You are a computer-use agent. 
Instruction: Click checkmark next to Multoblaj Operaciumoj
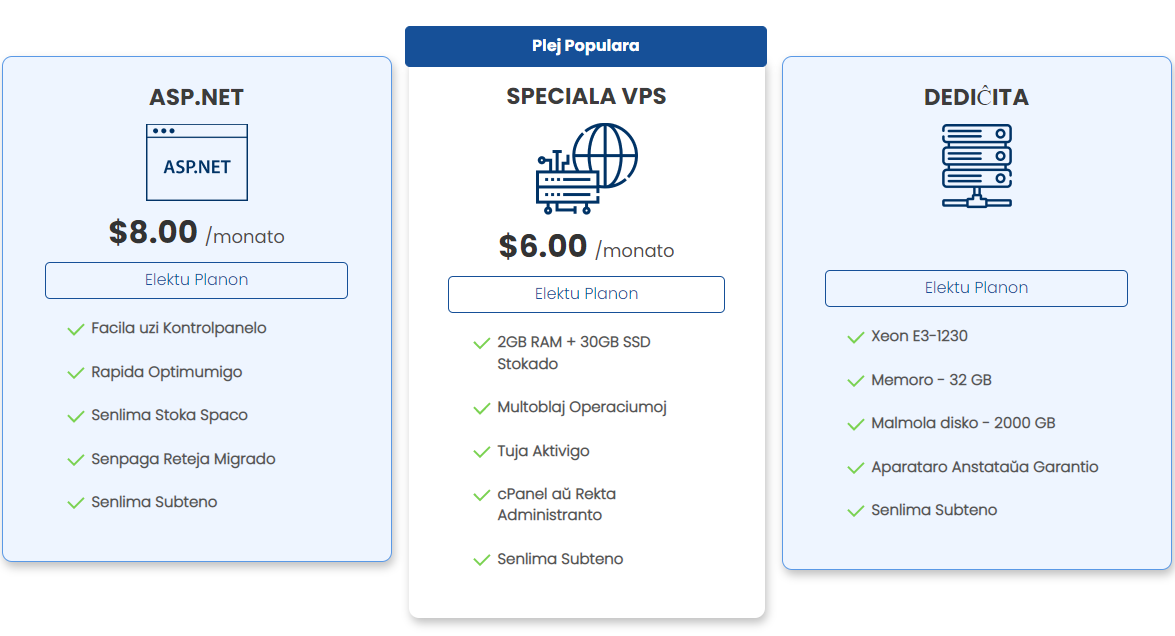482,408
